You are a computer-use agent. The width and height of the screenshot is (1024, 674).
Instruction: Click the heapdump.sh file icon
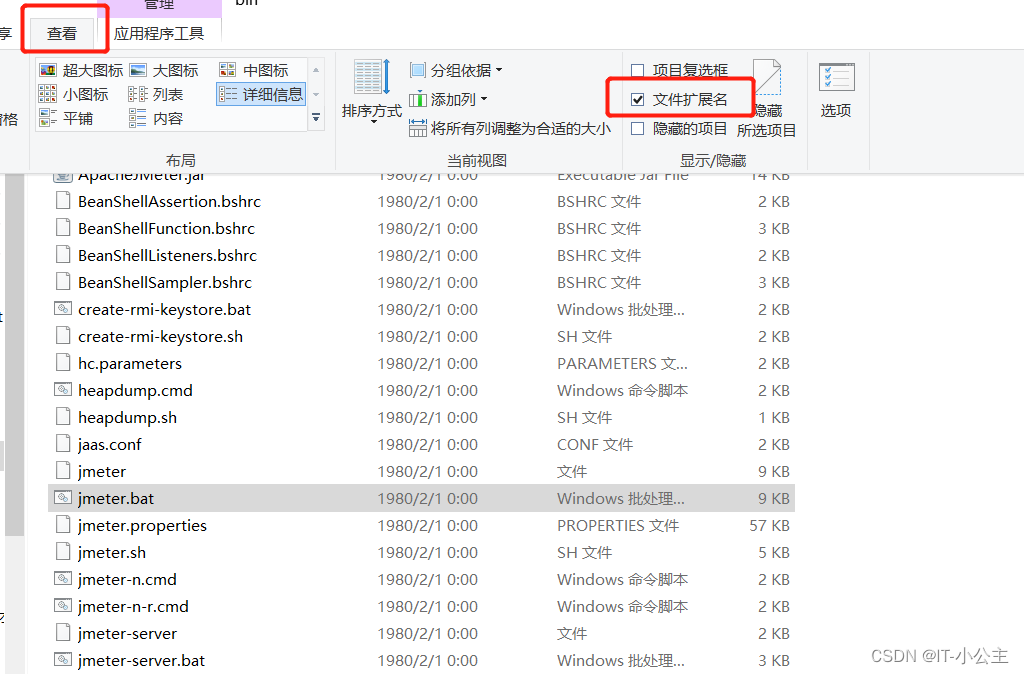click(63, 417)
